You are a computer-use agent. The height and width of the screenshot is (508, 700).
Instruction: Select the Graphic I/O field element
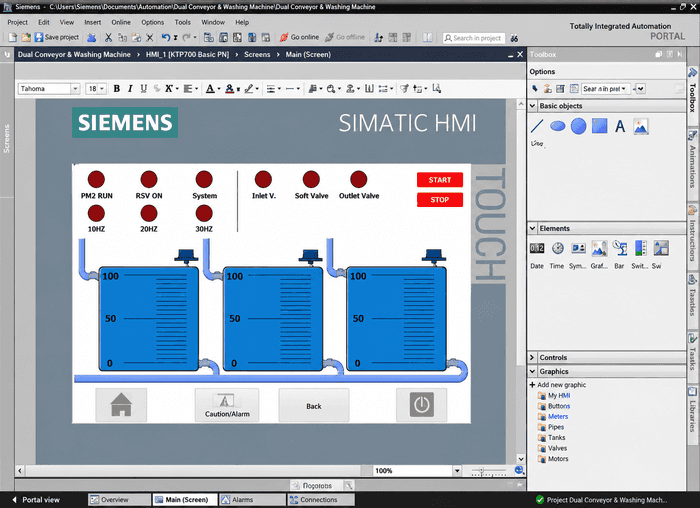599,248
